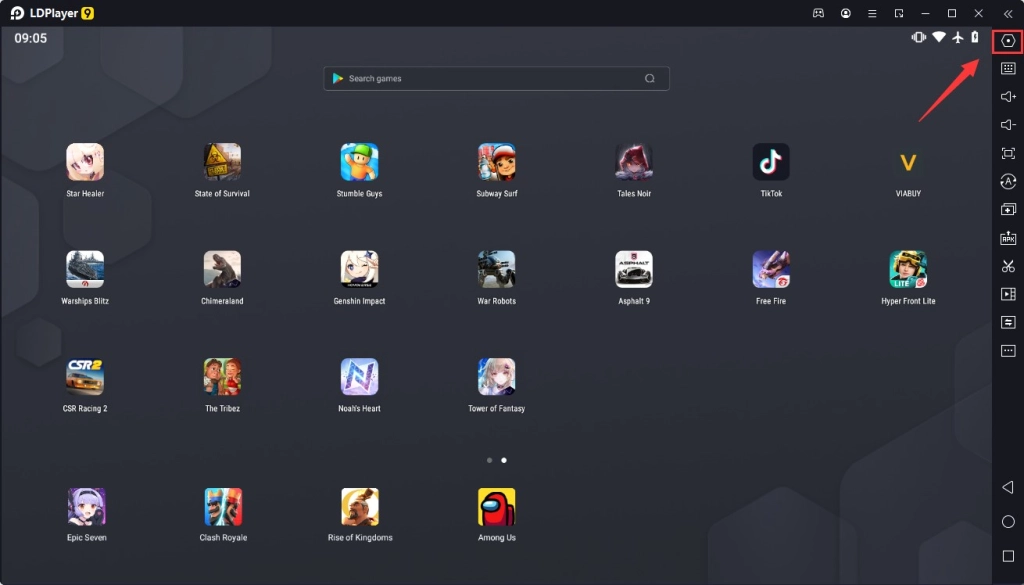1024x585 pixels.
Task: Click the LDPlayer logo in title bar
Action: 52,13
